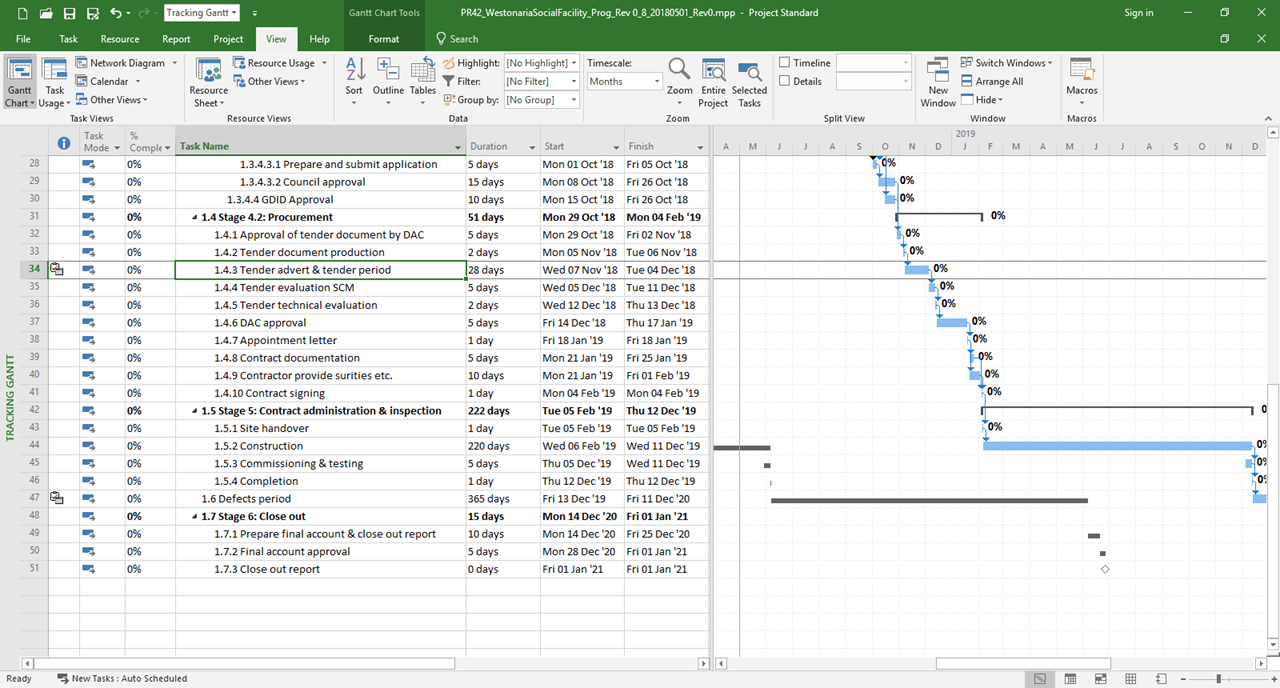Open the Tracking Gantt view selector dropdown
This screenshot has width=1280, height=688.
click(234, 13)
